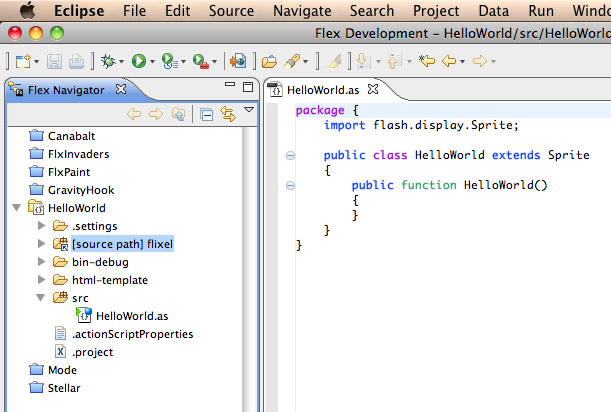Close the HelloWorld.as editor tab

[374, 90]
